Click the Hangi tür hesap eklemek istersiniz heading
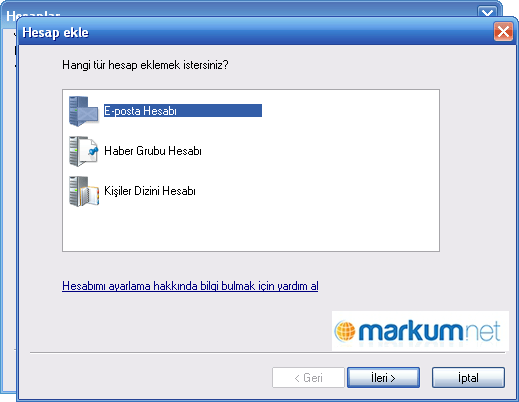The image size is (519, 402). click(x=145, y=65)
